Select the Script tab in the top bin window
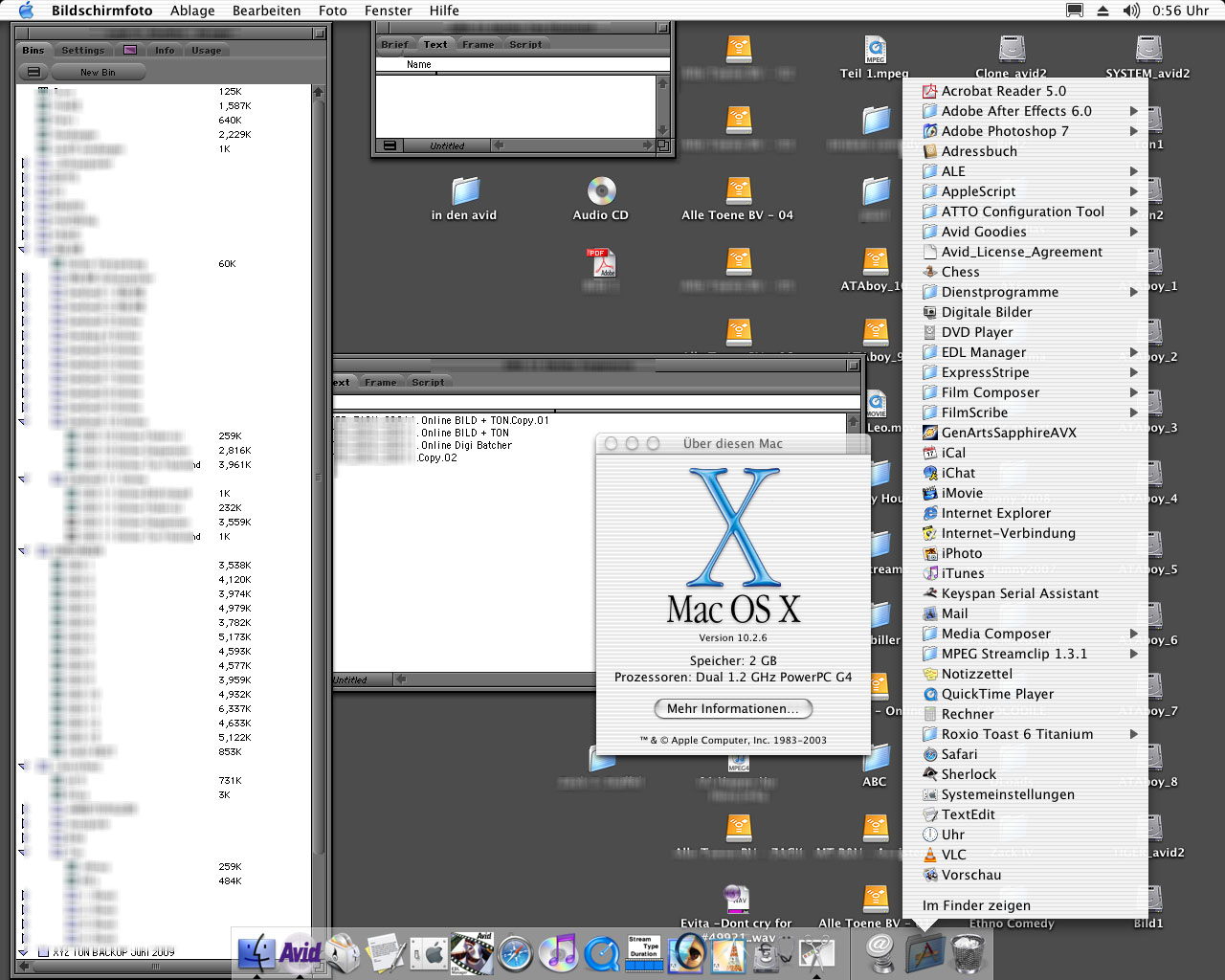The width and height of the screenshot is (1225, 980). [525, 44]
